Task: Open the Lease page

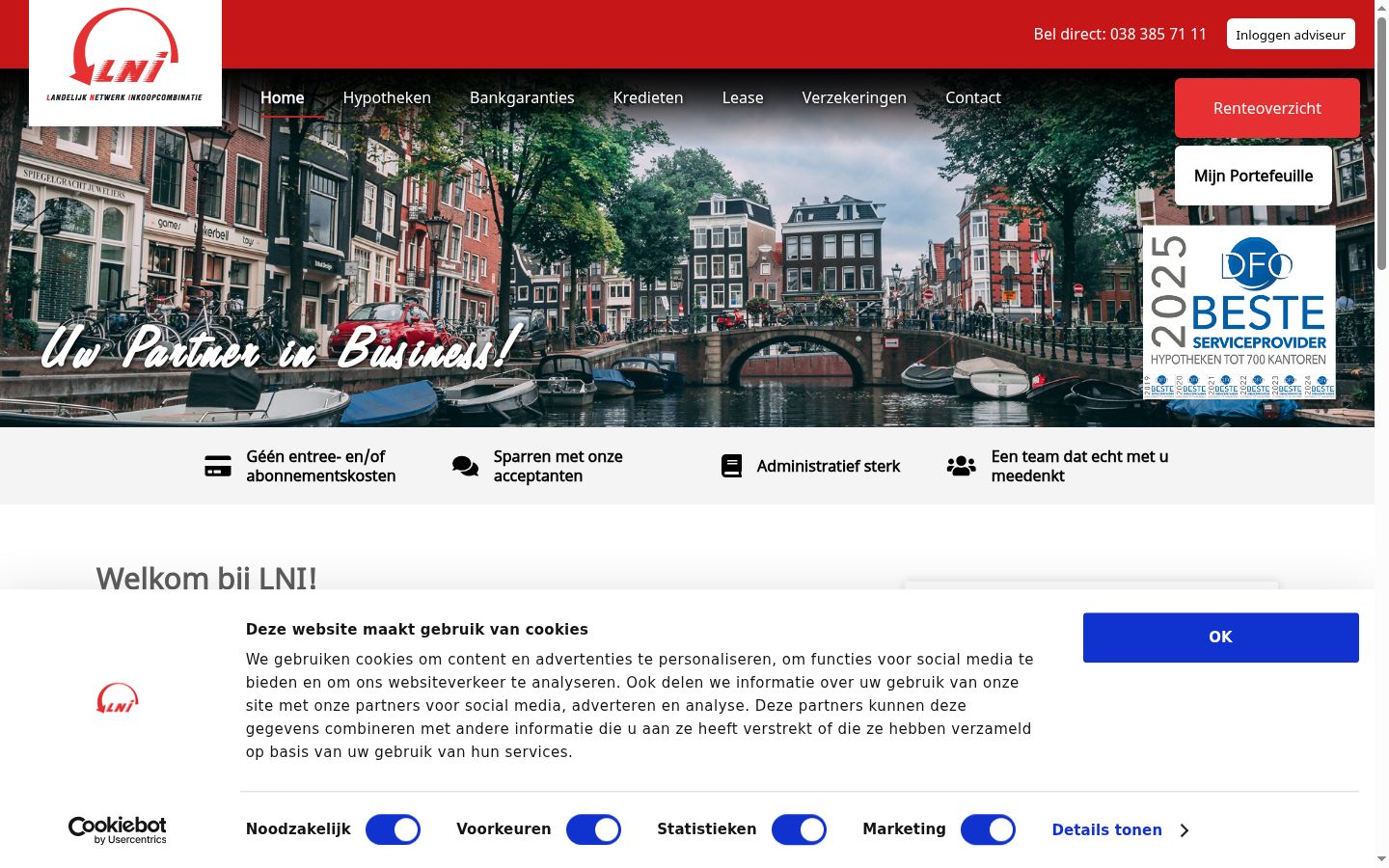Action: [743, 97]
